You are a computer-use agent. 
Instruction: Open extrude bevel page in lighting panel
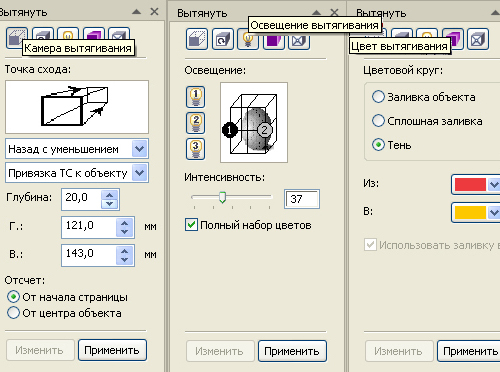(299, 41)
